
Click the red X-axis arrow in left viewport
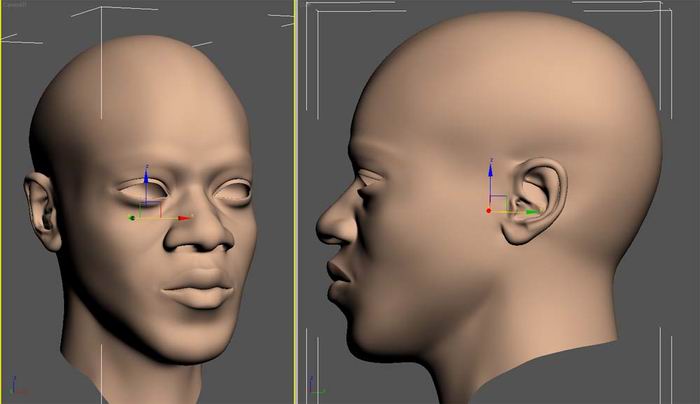click(x=185, y=217)
